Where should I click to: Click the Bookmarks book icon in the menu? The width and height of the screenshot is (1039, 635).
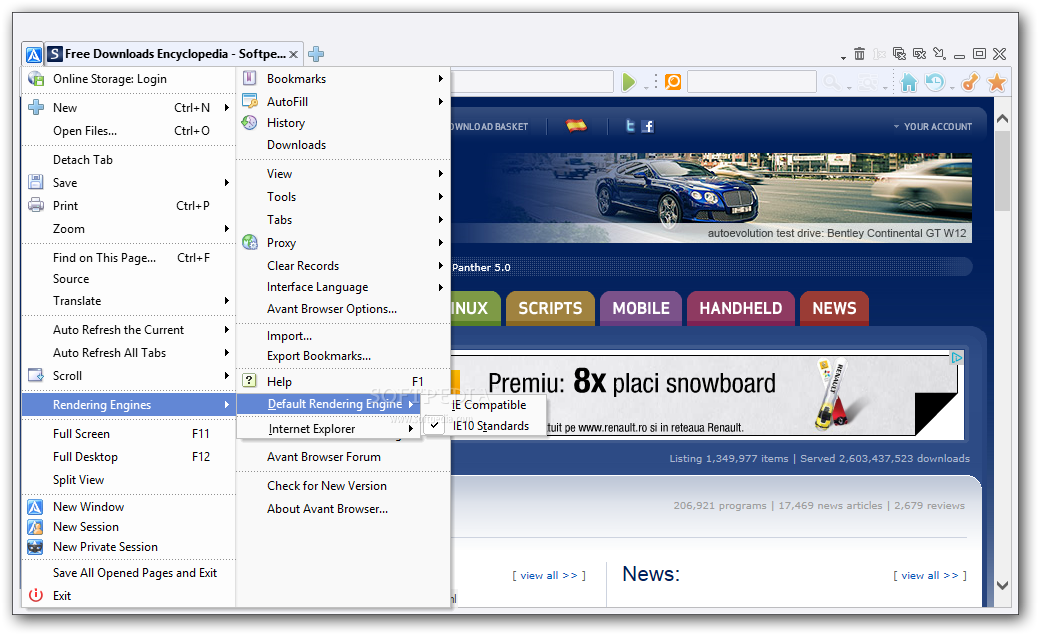(249, 78)
